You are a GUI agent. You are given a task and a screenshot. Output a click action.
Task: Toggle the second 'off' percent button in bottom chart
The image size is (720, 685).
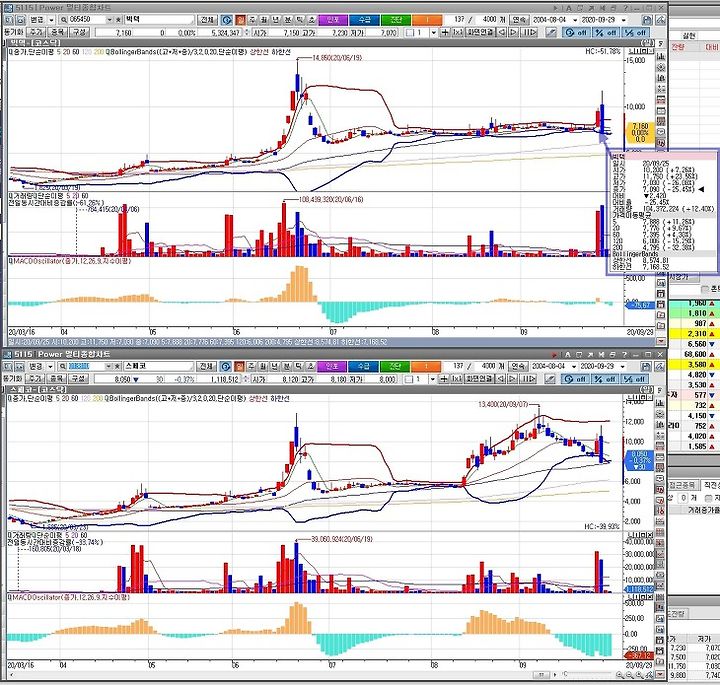coord(605,379)
